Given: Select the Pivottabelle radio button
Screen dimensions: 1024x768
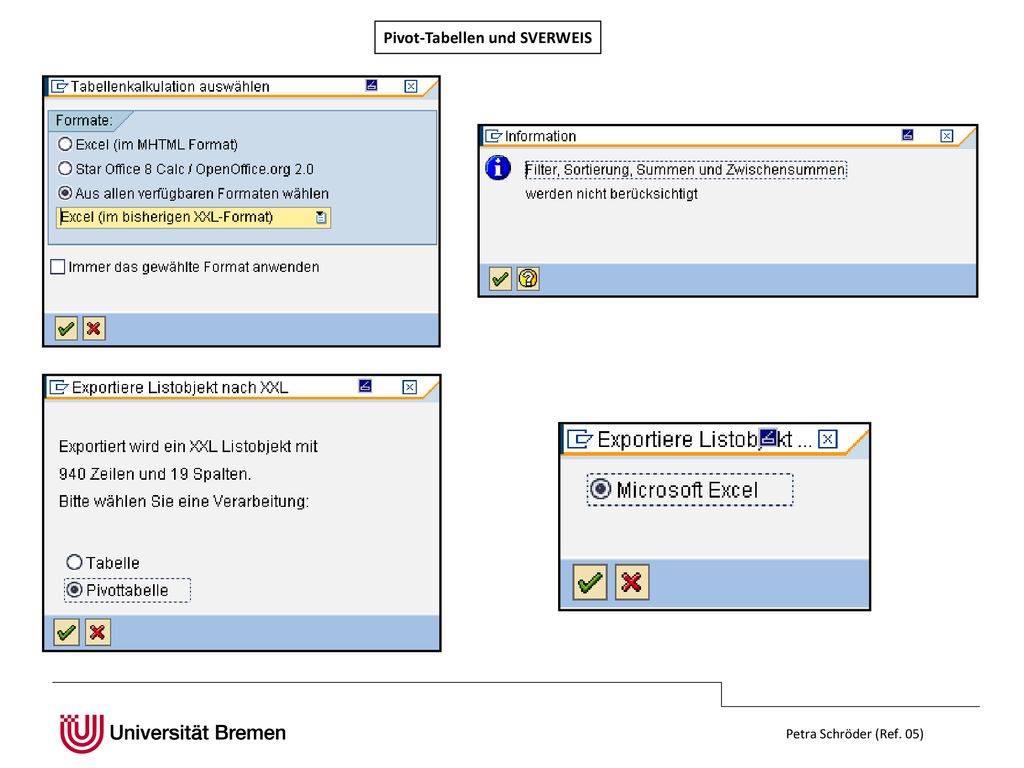Looking at the screenshot, I should 127,590.
